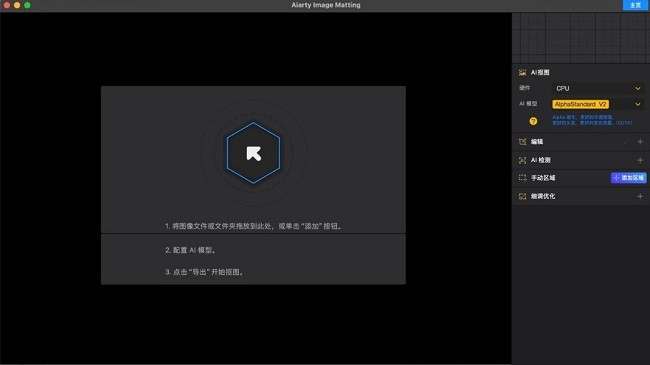Click the blue 主页 button
Screen dimensions: 650x365
(635, 5)
